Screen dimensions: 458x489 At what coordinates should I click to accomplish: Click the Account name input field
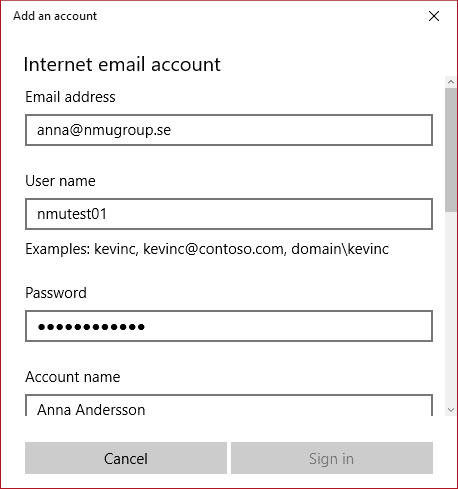tap(229, 405)
